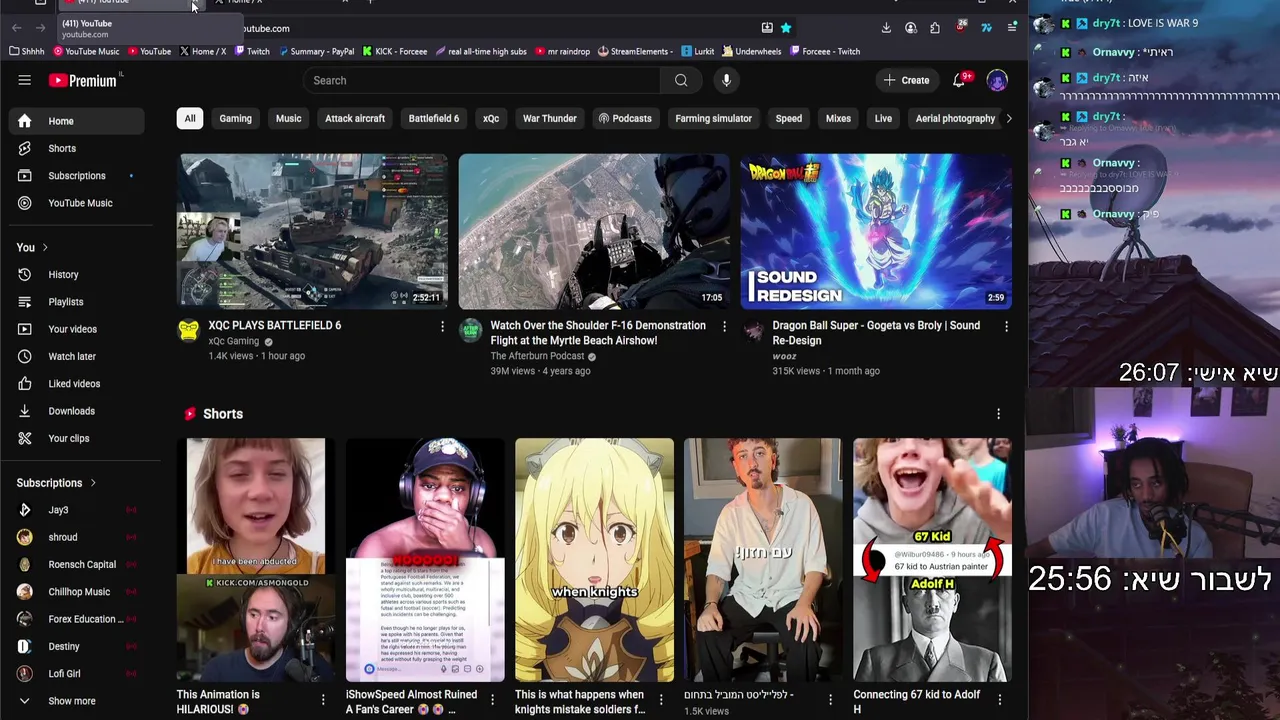Open YouTube Music bookmark in bar

click(x=86, y=51)
